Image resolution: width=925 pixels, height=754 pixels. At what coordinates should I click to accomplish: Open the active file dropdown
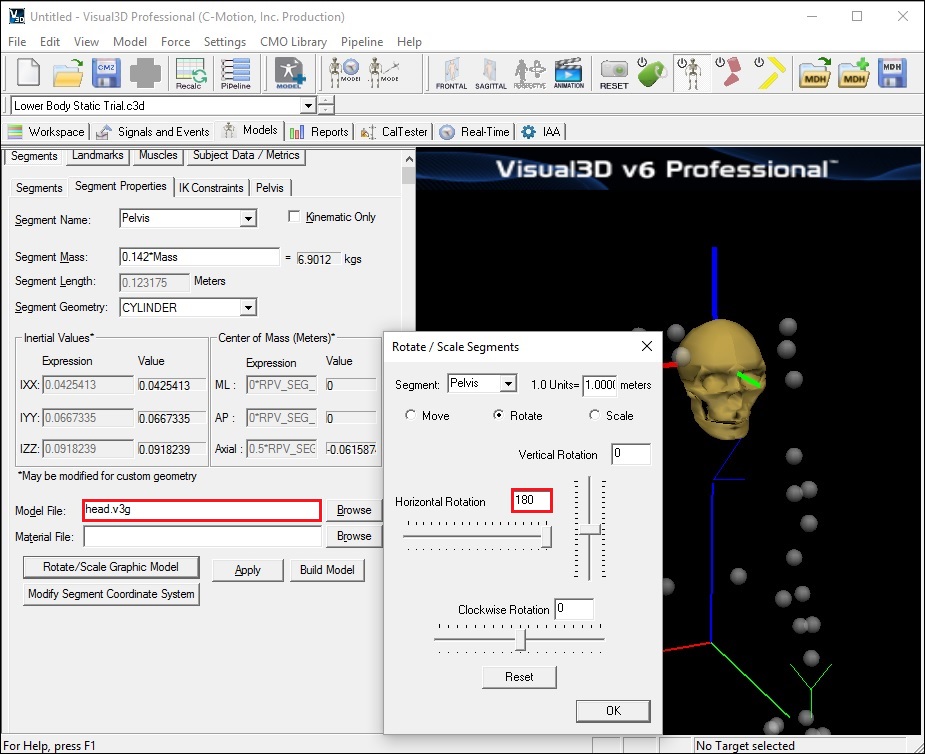[308, 106]
